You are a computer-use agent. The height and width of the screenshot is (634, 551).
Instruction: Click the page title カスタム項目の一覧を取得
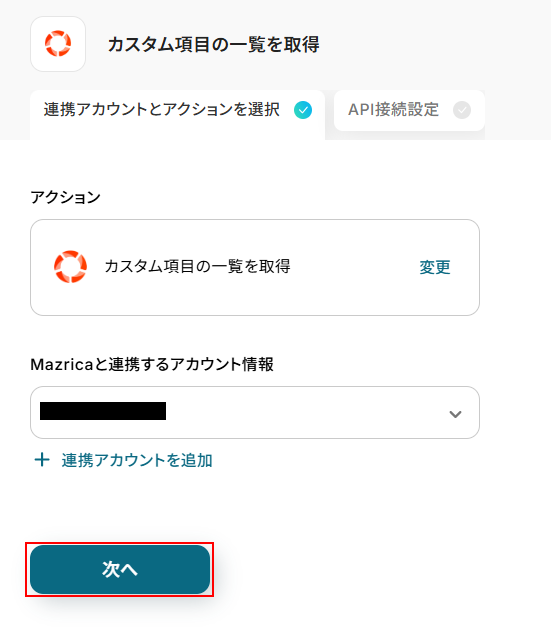pyautogui.click(x=213, y=44)
